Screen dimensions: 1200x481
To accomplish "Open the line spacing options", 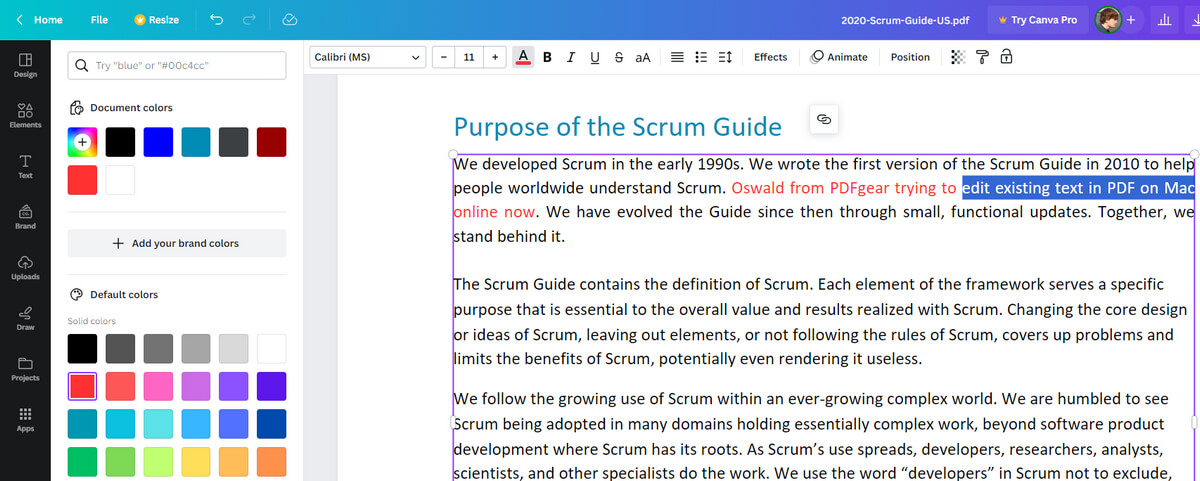I will [725, 57].
